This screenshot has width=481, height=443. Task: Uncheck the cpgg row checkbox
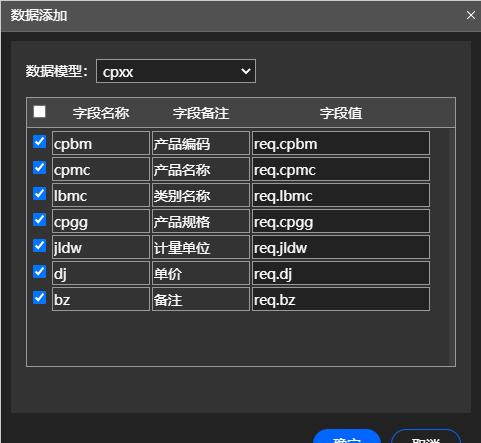[x=39, y=219]
